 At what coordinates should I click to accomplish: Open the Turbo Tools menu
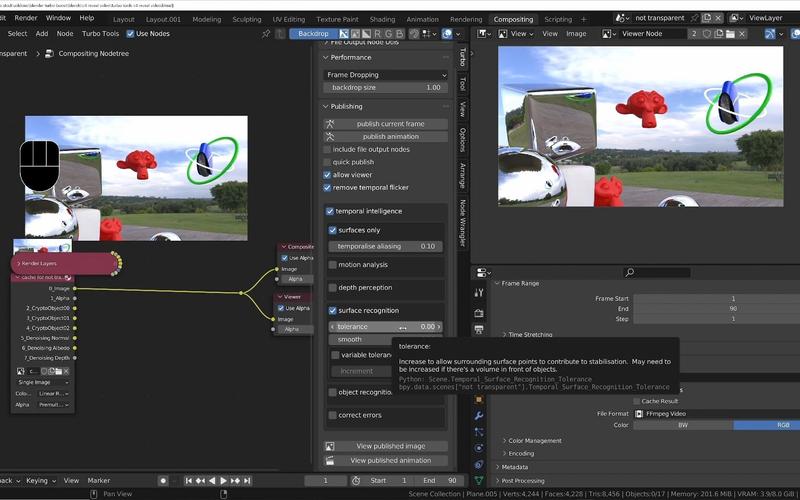tap(100, 34)
